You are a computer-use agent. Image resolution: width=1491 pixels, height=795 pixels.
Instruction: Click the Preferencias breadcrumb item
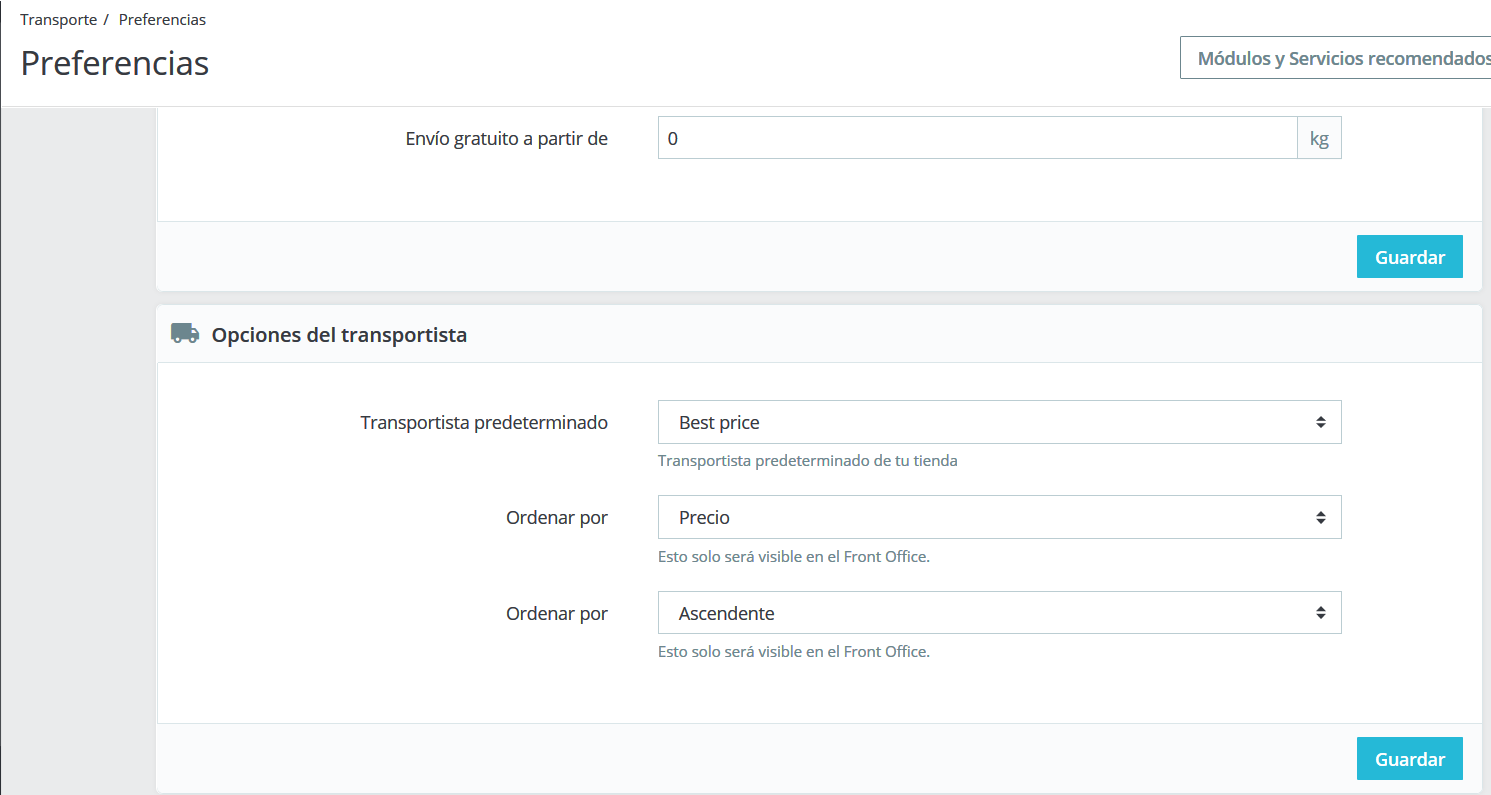pyautogui.click(x=162, y=20)
